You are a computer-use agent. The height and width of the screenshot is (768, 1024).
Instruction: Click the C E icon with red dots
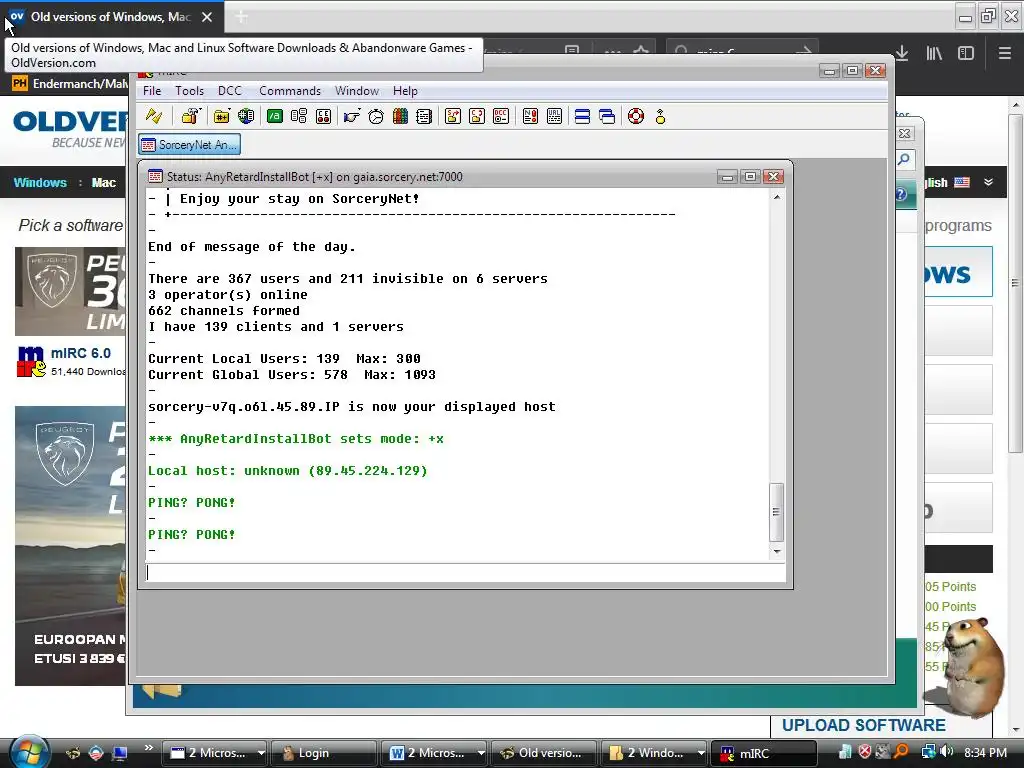click(x=323, y=116)
